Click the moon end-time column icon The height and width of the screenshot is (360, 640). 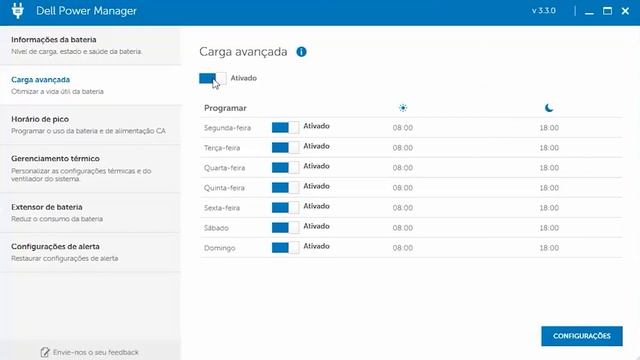tap(549, 108)
